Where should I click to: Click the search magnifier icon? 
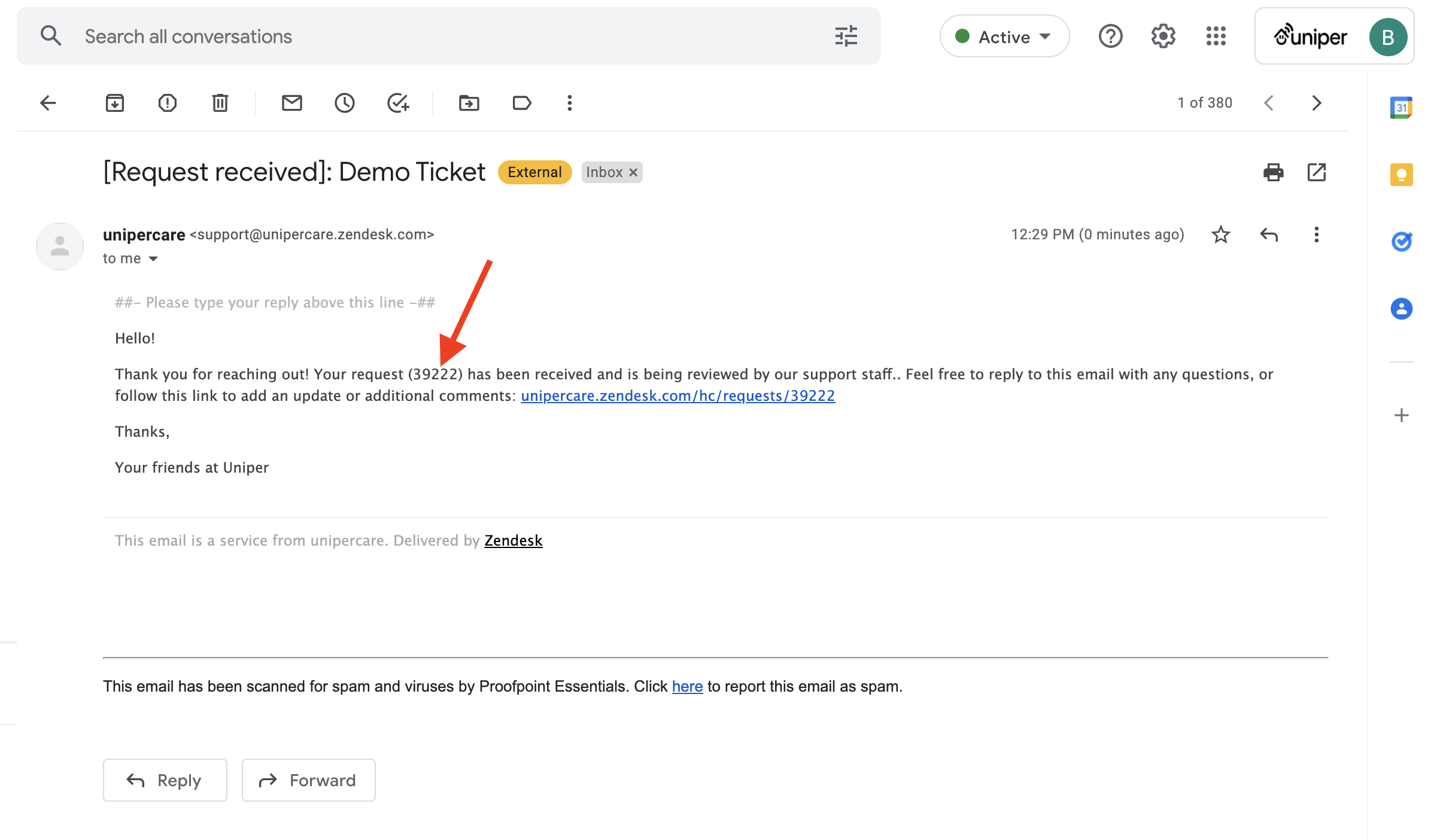(x=51, y=36)
